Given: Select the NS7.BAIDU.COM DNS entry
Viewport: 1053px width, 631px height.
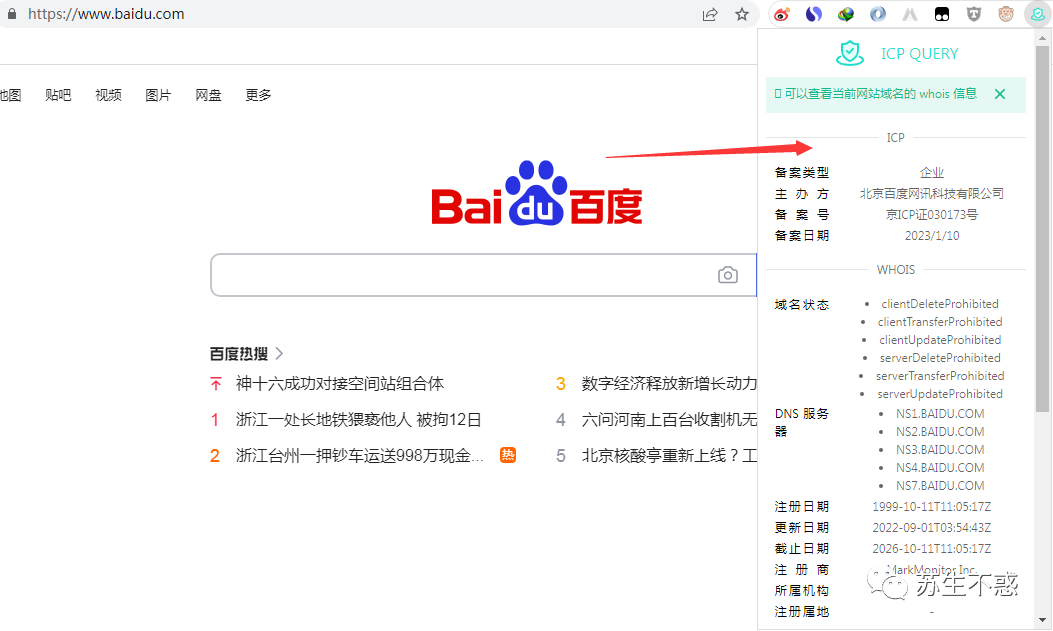Looking at the screenshot, I should (x=940, y=486).
